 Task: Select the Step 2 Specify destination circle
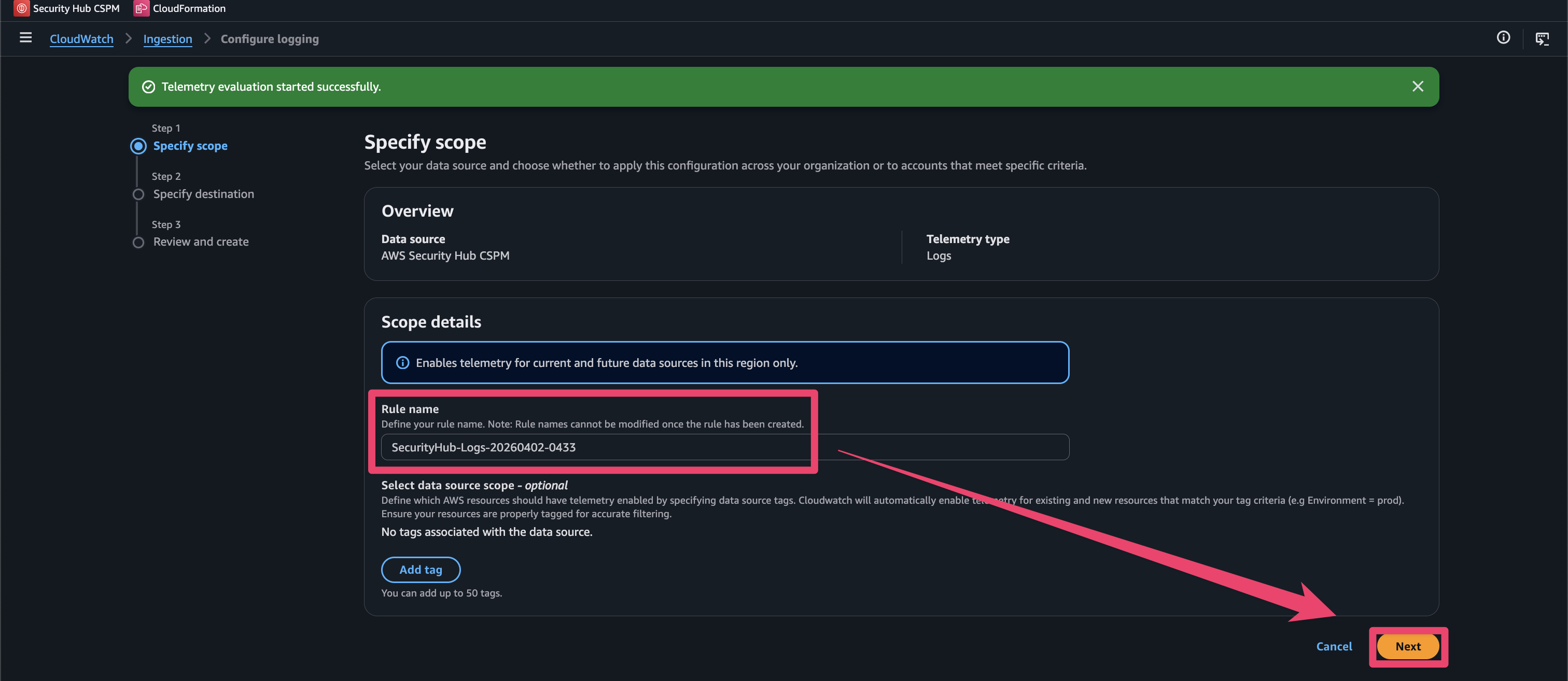point(138,194)
